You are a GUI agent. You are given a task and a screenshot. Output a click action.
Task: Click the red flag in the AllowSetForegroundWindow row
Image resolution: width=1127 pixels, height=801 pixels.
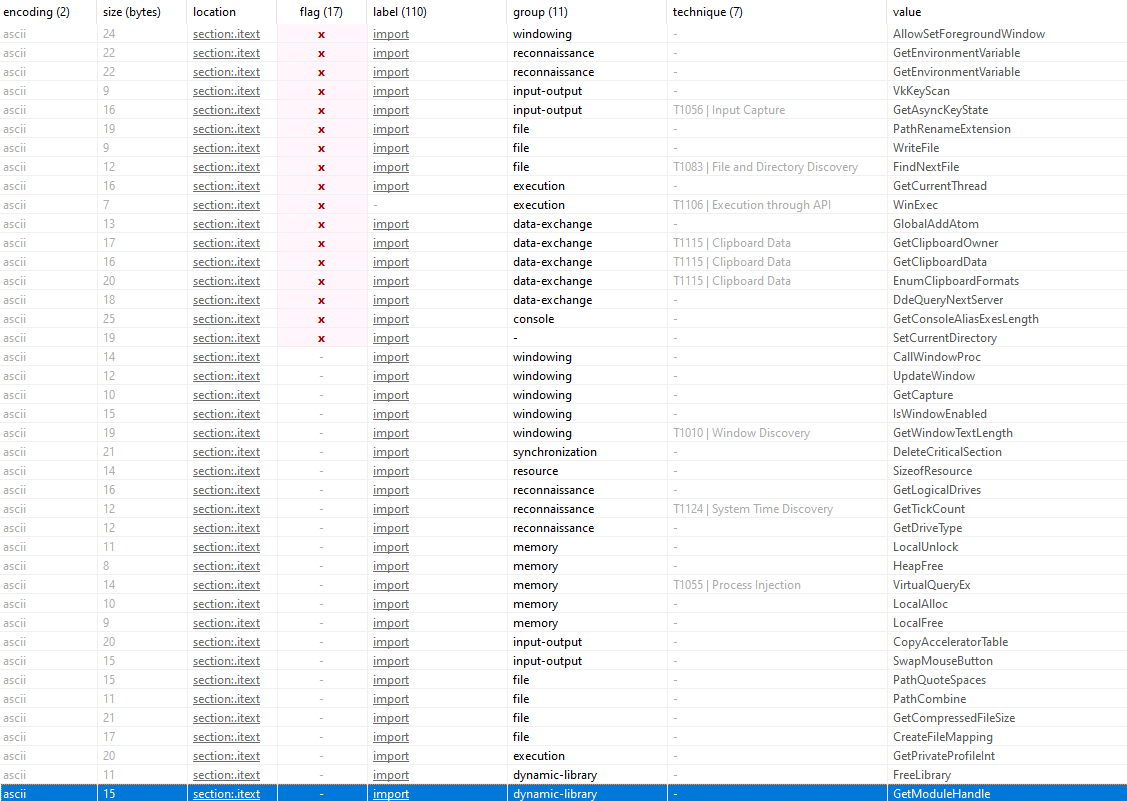321,35
